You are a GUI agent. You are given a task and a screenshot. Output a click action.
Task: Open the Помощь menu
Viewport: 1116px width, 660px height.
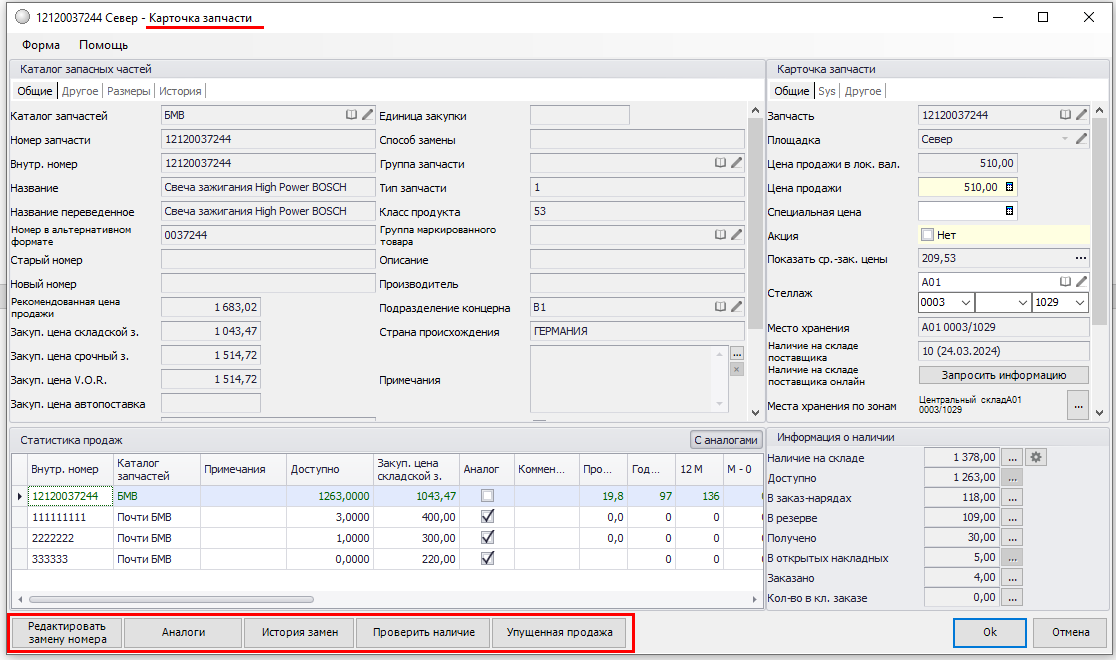point(103,45)
